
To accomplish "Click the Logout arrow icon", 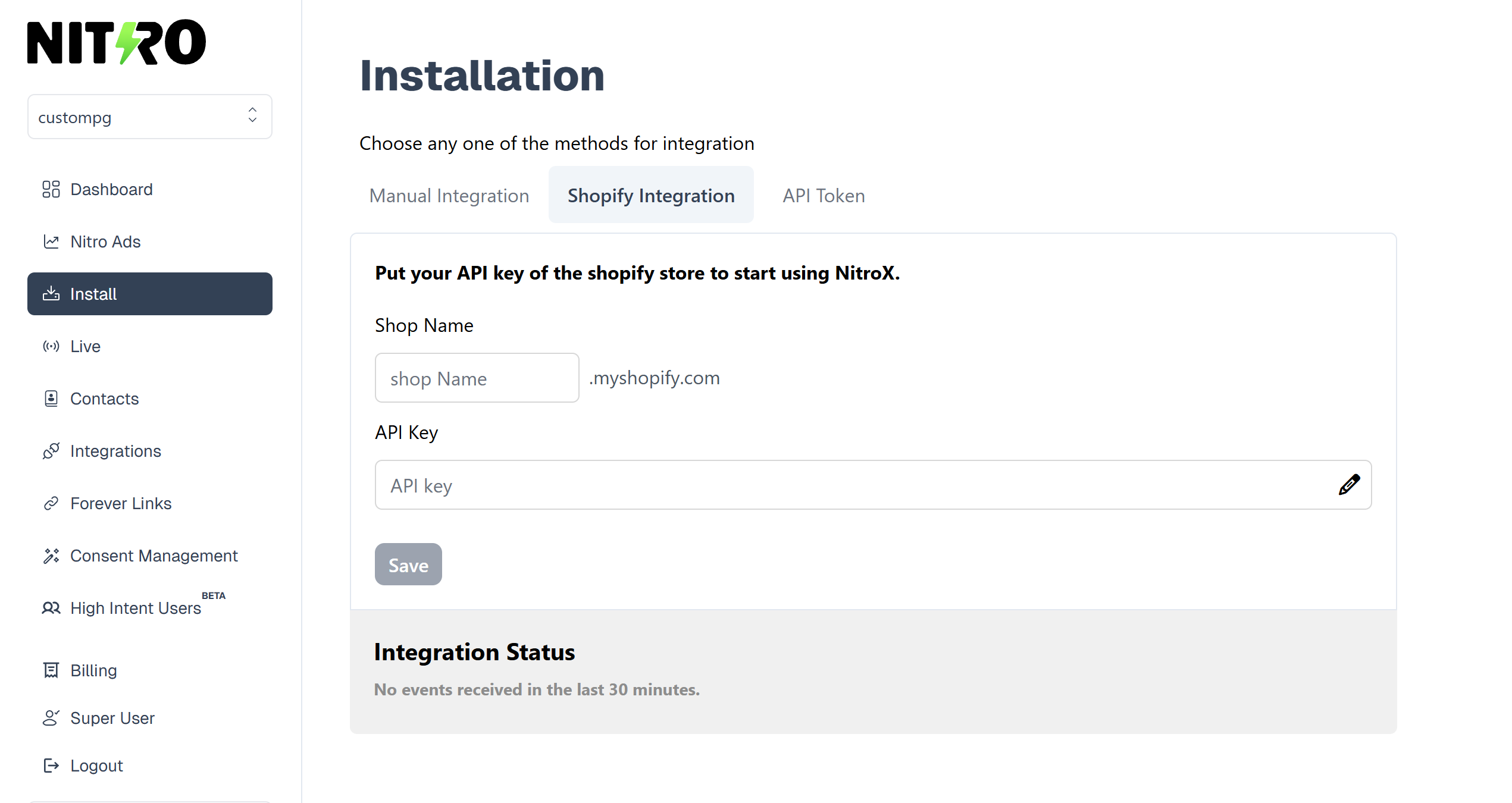I will click(x=51, y=766).
